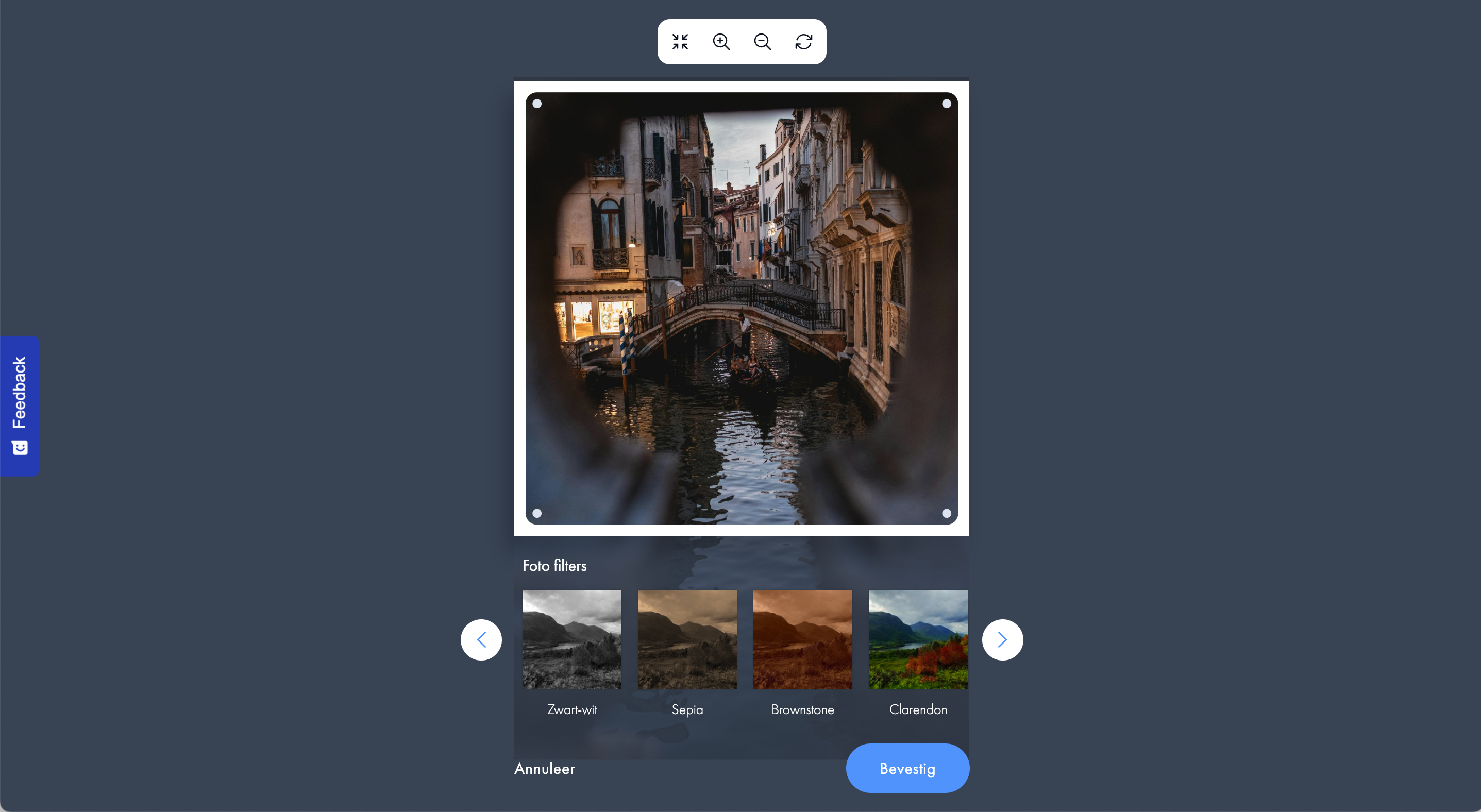Image resolution: width=1481 pixels, height=812 pixels.
Task: Click the Venice canal photo preview
Action: pos(742,309)
